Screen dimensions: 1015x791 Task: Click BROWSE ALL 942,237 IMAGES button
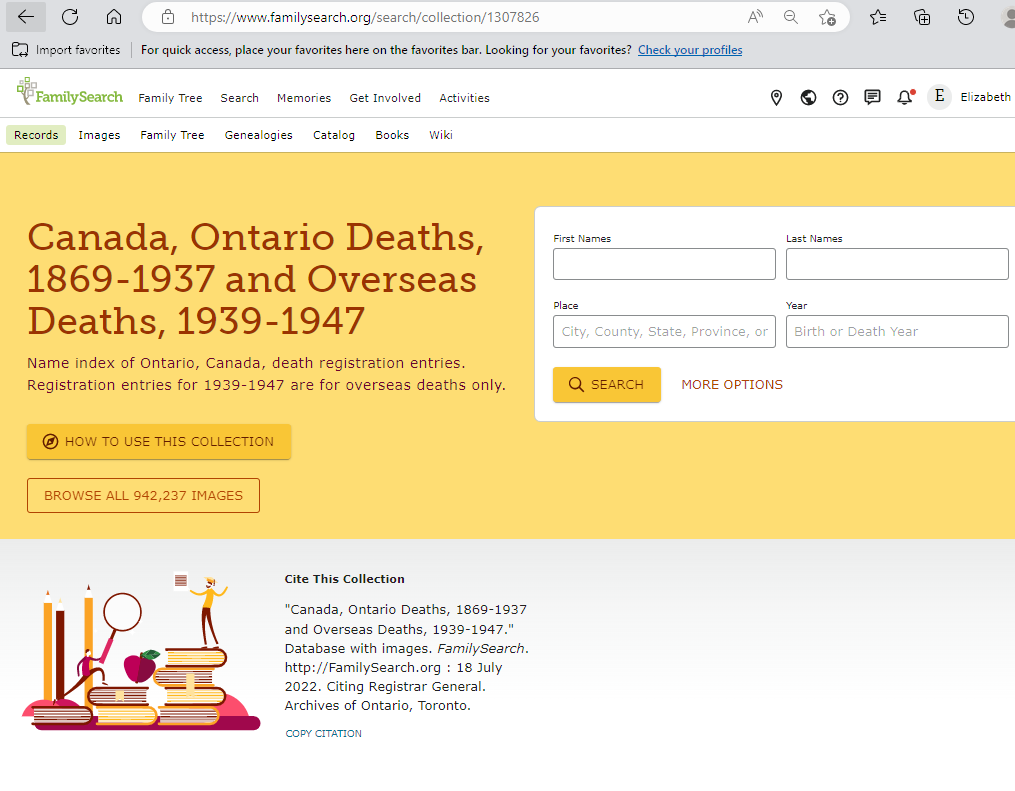[143, 495]
